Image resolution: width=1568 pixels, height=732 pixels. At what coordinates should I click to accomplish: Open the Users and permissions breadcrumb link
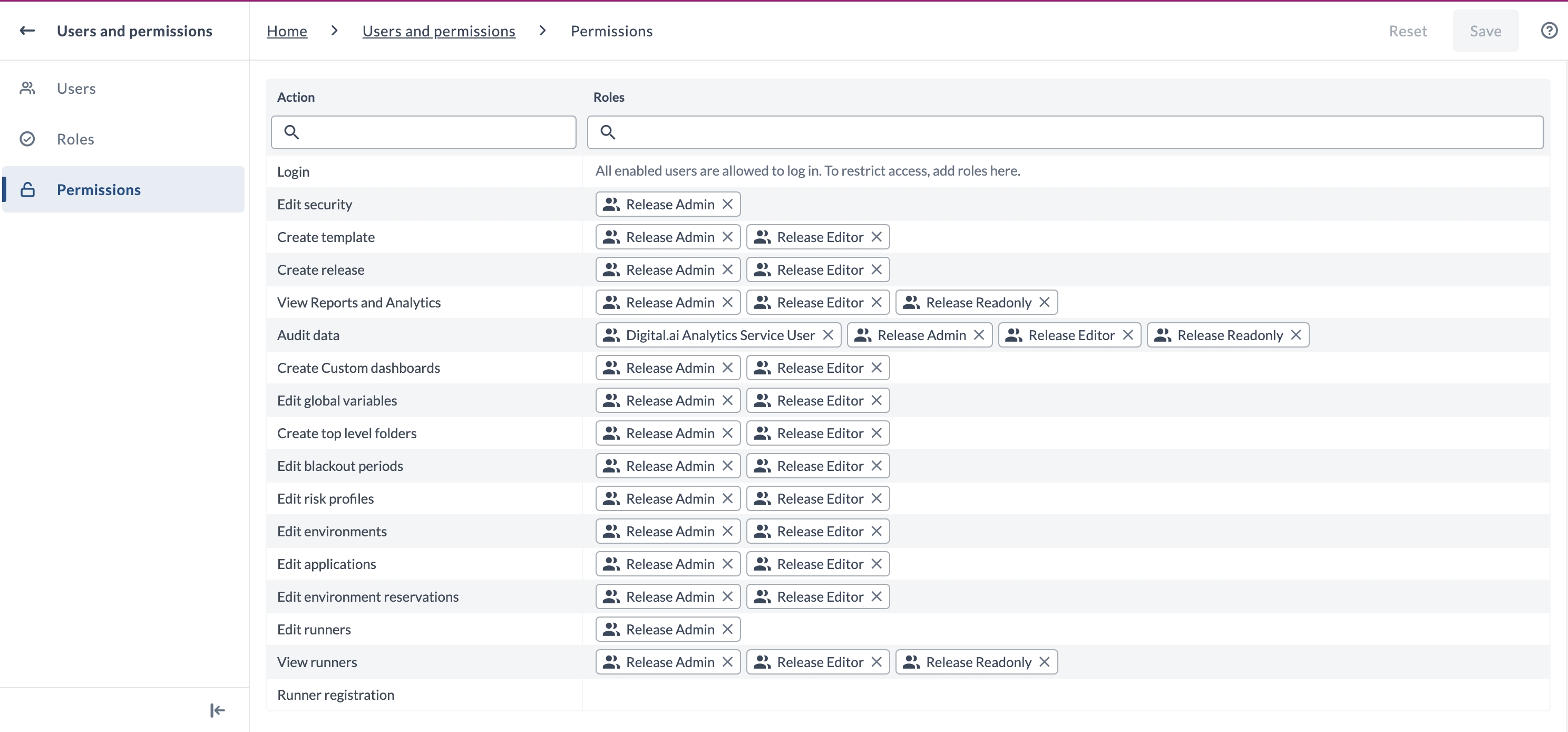click(x=439, y=31)
